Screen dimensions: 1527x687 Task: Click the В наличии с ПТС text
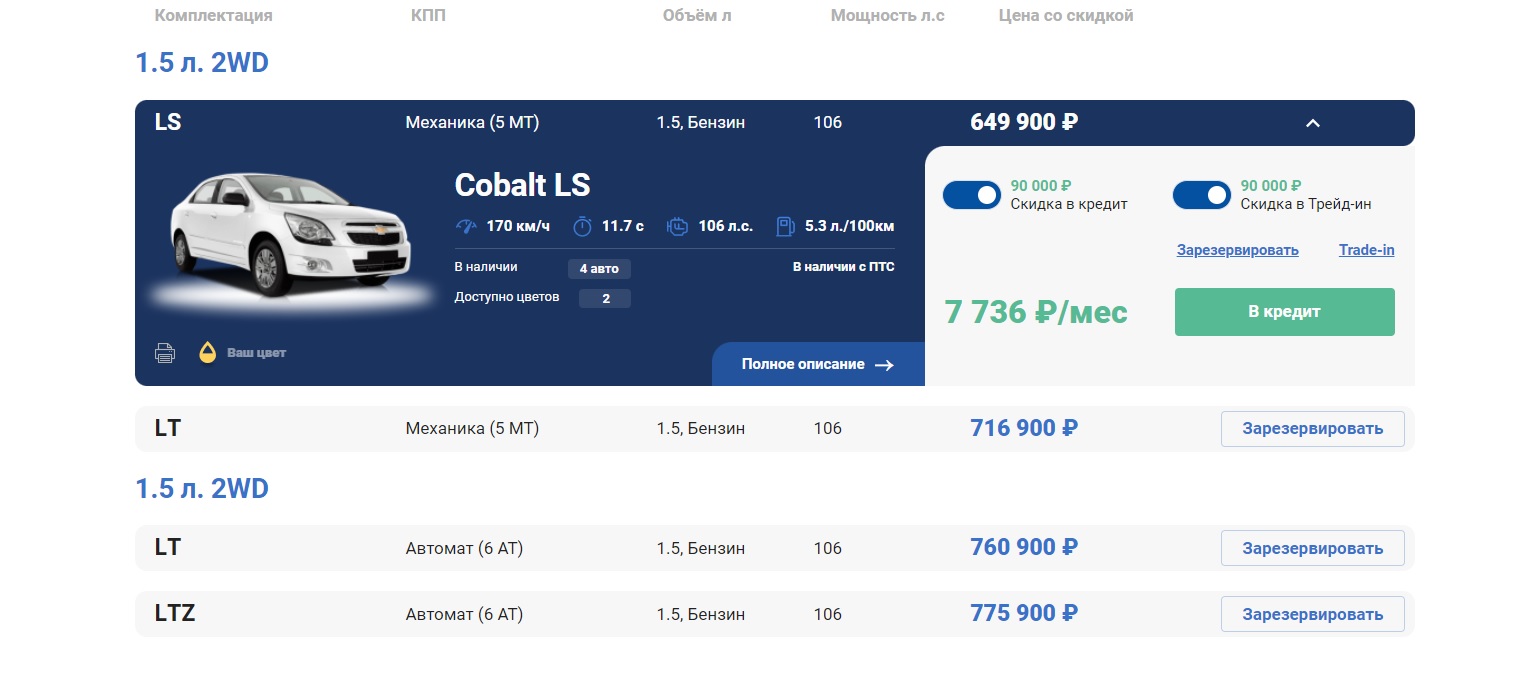(x=844, y=267)
